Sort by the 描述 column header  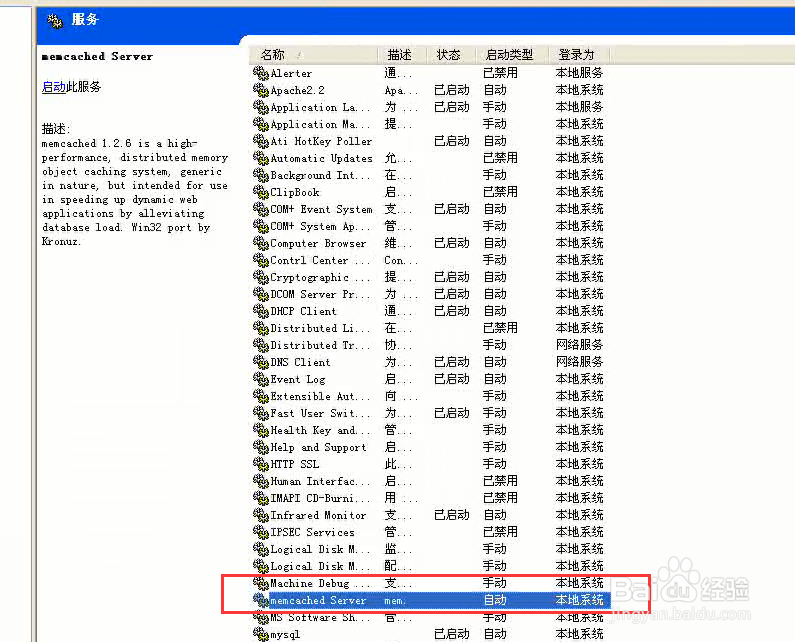(400, 54)
